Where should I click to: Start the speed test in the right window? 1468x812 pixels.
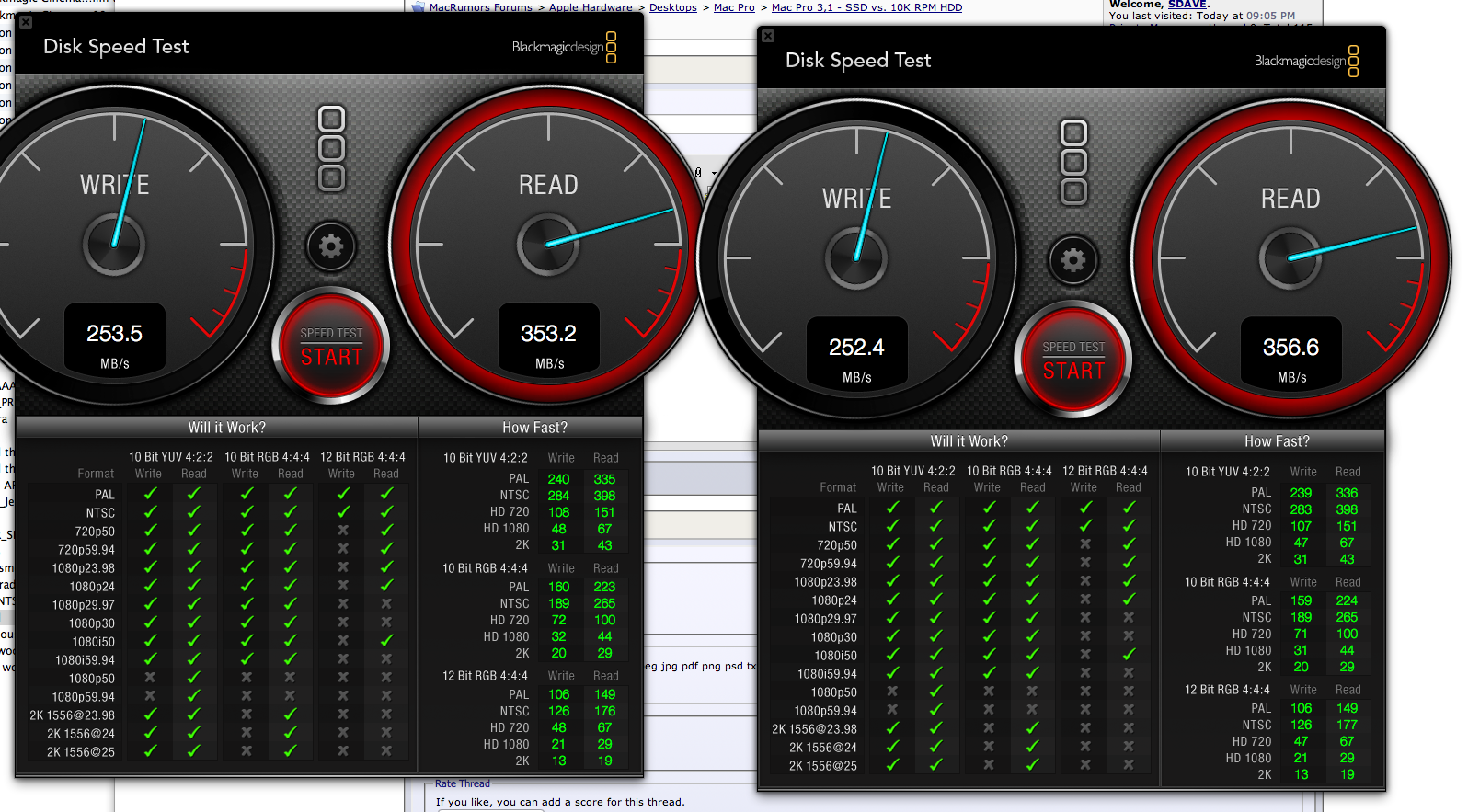pos(1073,360)
